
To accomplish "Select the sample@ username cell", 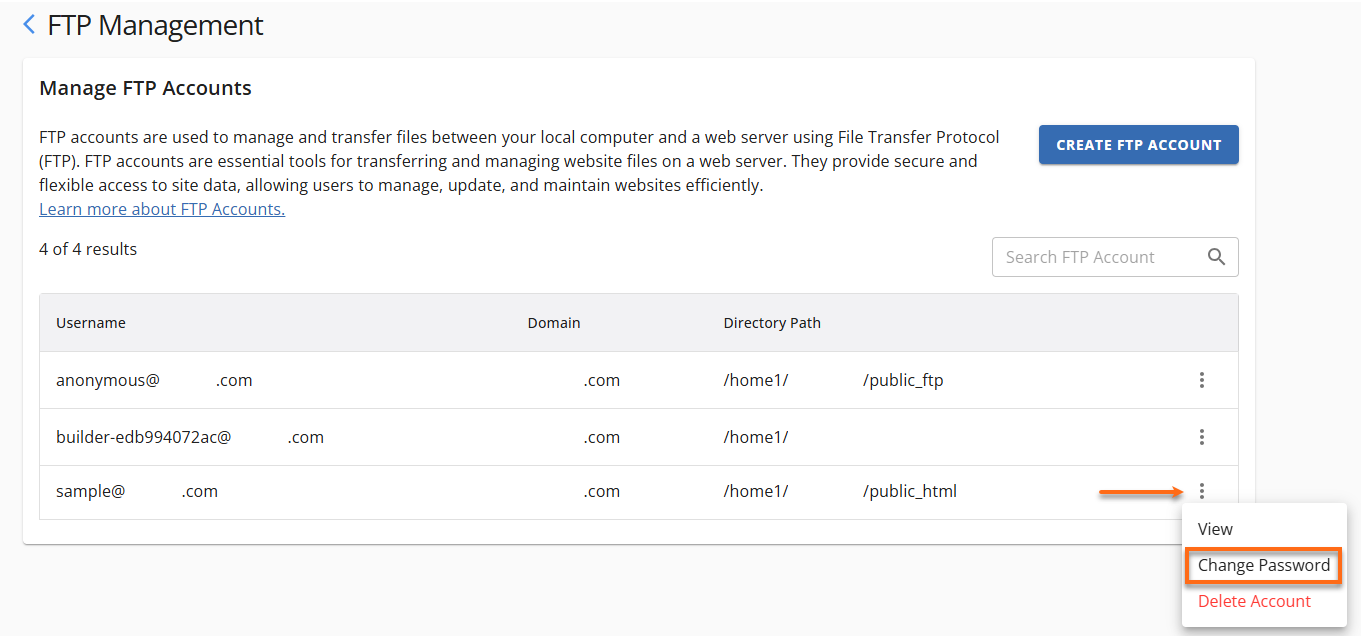I will [137, 491].
